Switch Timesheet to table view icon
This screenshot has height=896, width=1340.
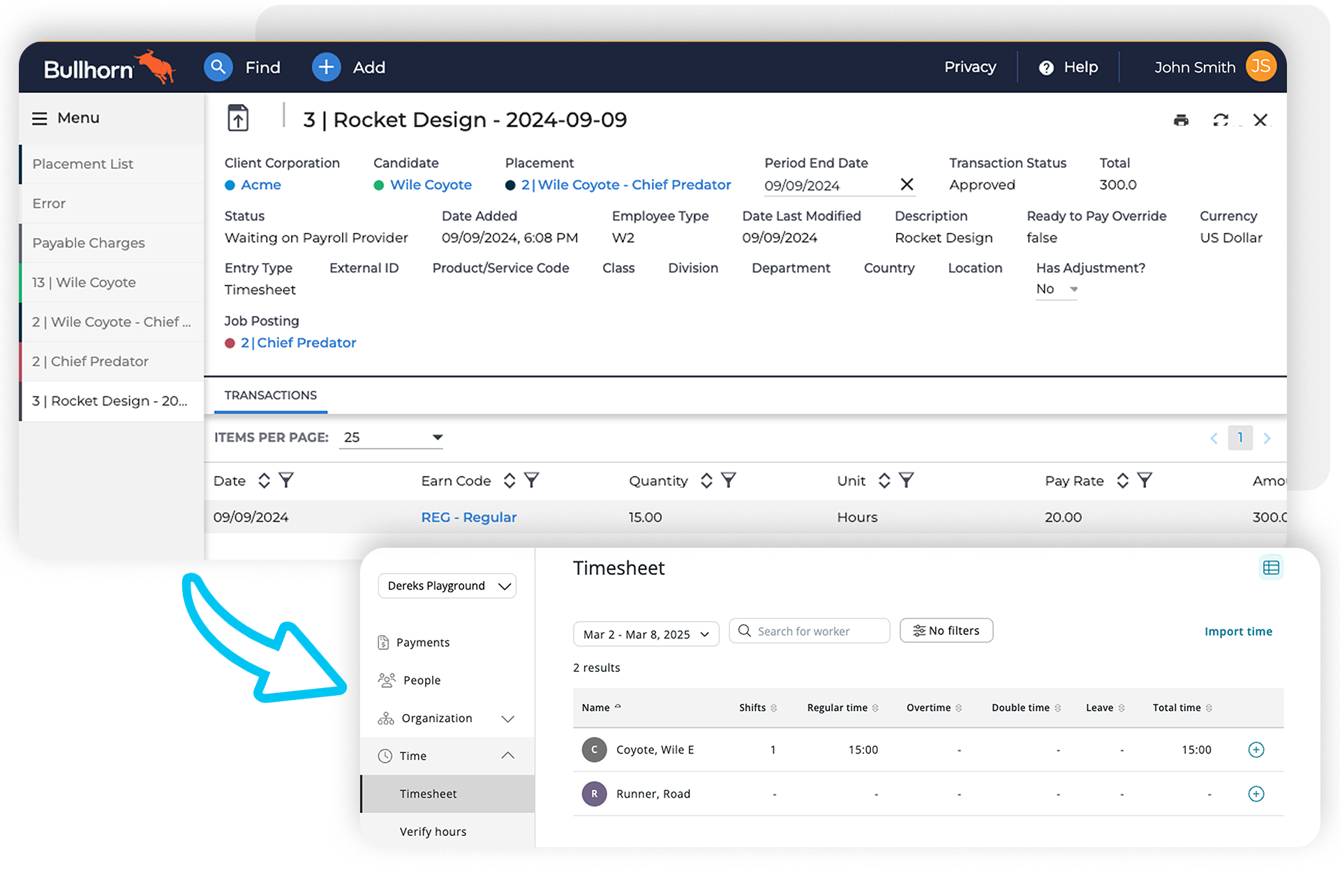coord(1271,567)
